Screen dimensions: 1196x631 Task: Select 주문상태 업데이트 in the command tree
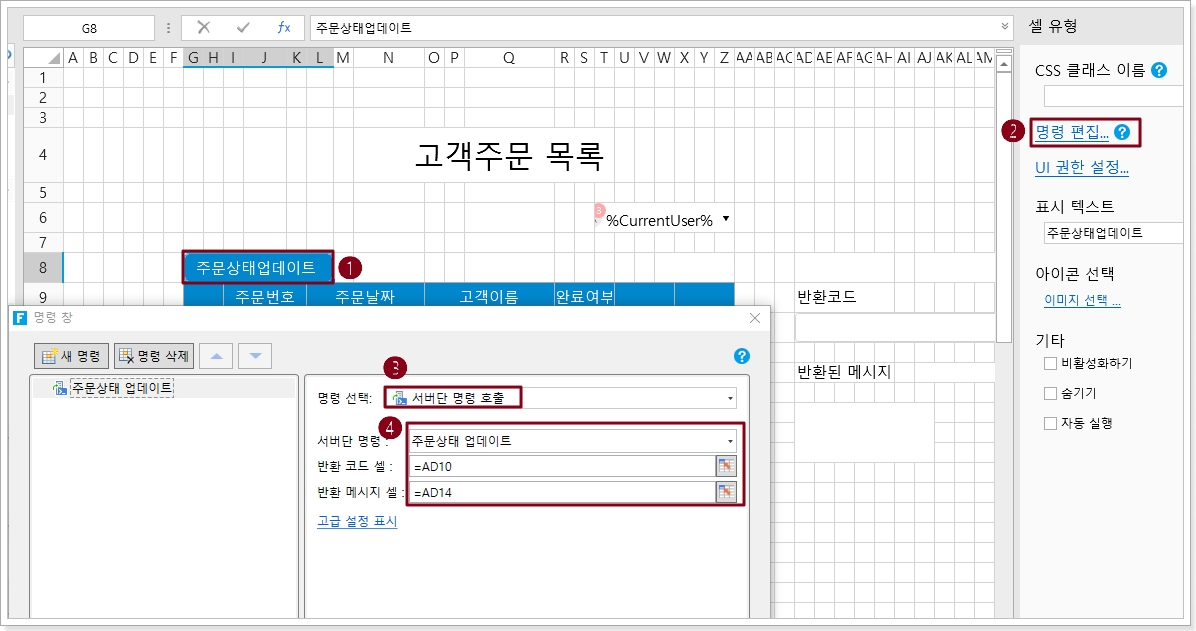click(x=121, y=387)
